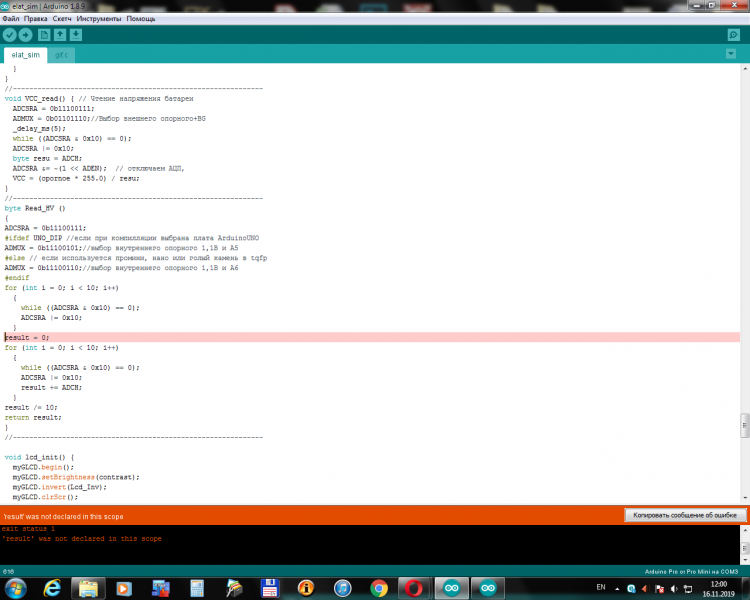Click the Upload (arrow) toolbar button
The height and width of the screenshot is (600, 750).
(x=25, y=35)
